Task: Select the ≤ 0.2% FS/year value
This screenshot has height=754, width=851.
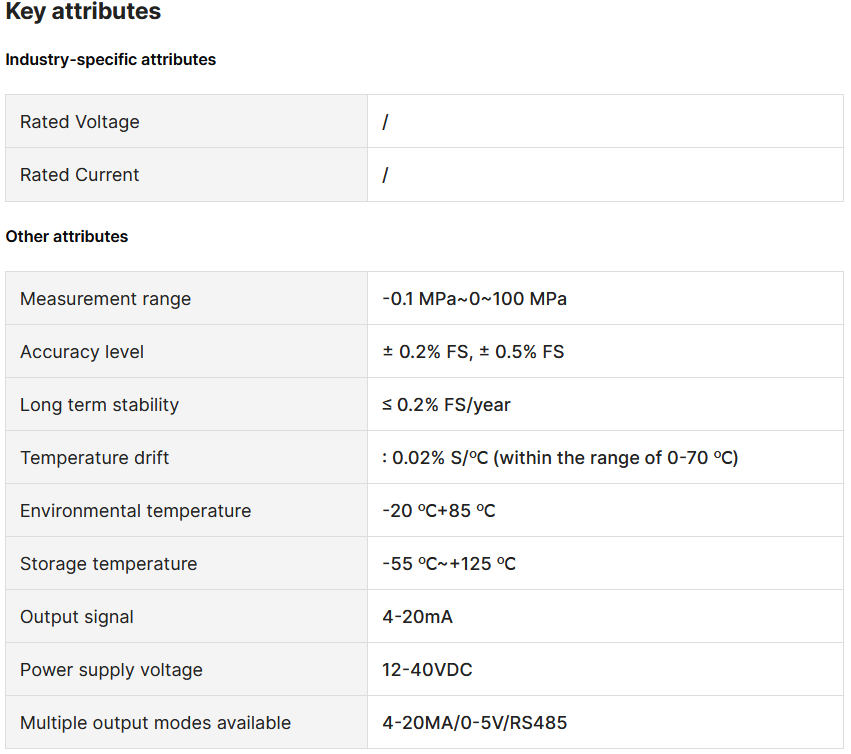Action: pos(446,405)
